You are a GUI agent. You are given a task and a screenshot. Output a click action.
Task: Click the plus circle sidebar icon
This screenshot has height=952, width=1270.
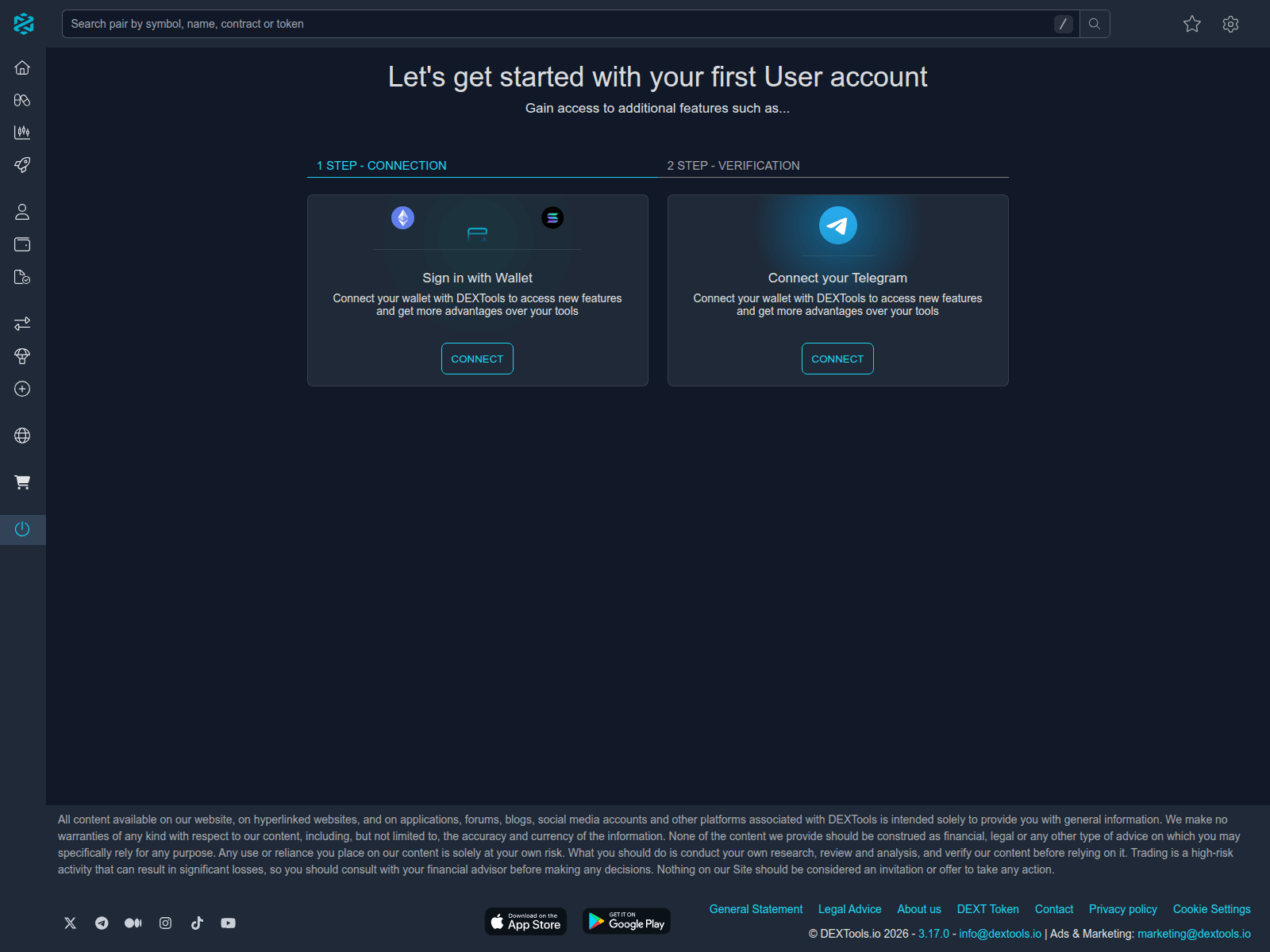(22, 389)
